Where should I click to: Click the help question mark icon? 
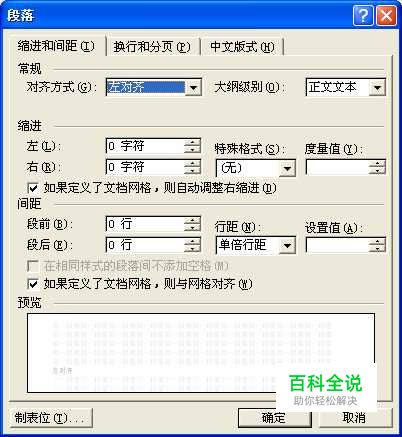tap(363, 16)
